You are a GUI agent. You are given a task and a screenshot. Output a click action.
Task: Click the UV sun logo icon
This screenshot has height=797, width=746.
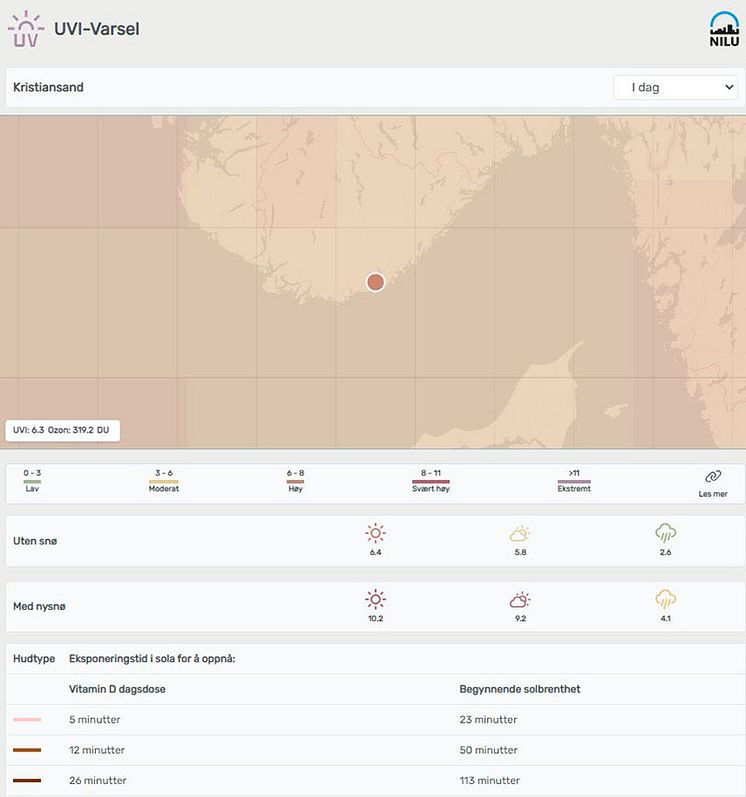click(x=25, y=29)
